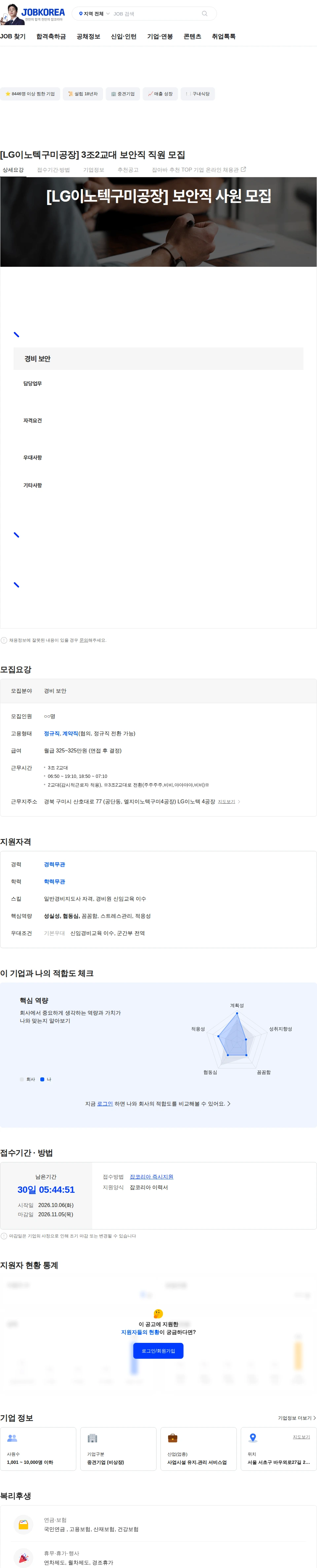Viewport: 317px width, 1568px height.
Task: Click the 중견기업 (비상장) text in 기업구분 card
Action: coord(105,1462)
